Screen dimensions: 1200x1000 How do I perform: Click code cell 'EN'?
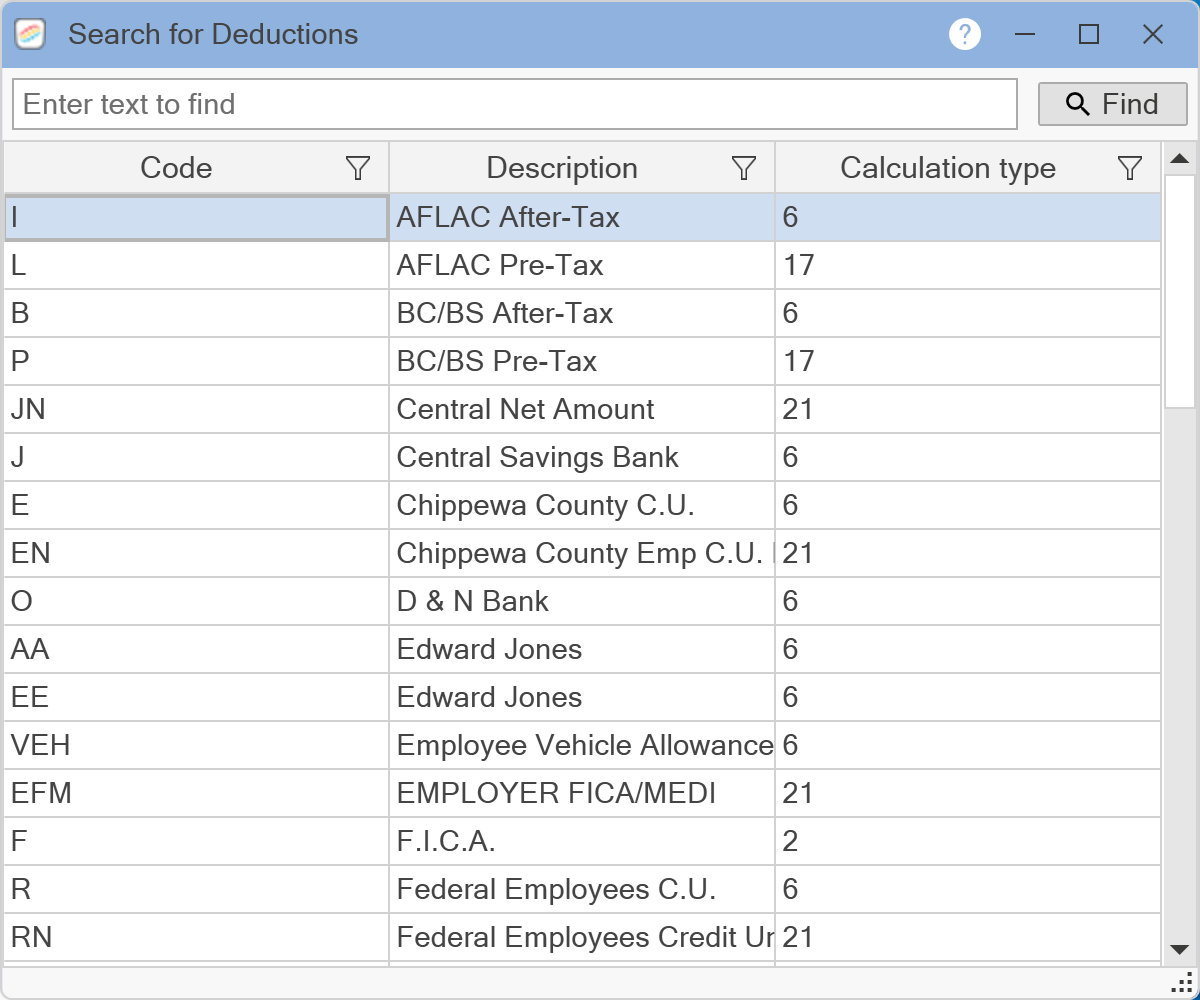point(196,553)
